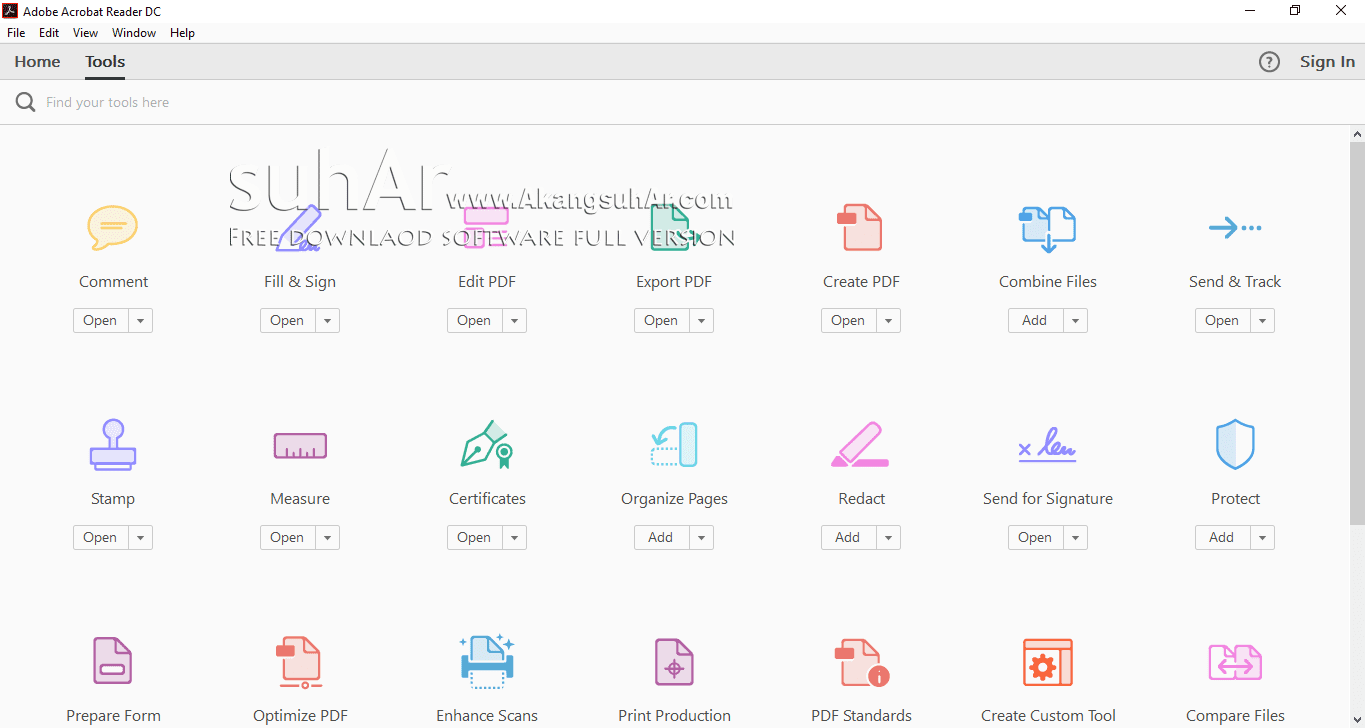Viewport: 1365px width, 728px height.
Task: Click Add button under Redact
Action: pyautogui.click(x=849, y=538)
